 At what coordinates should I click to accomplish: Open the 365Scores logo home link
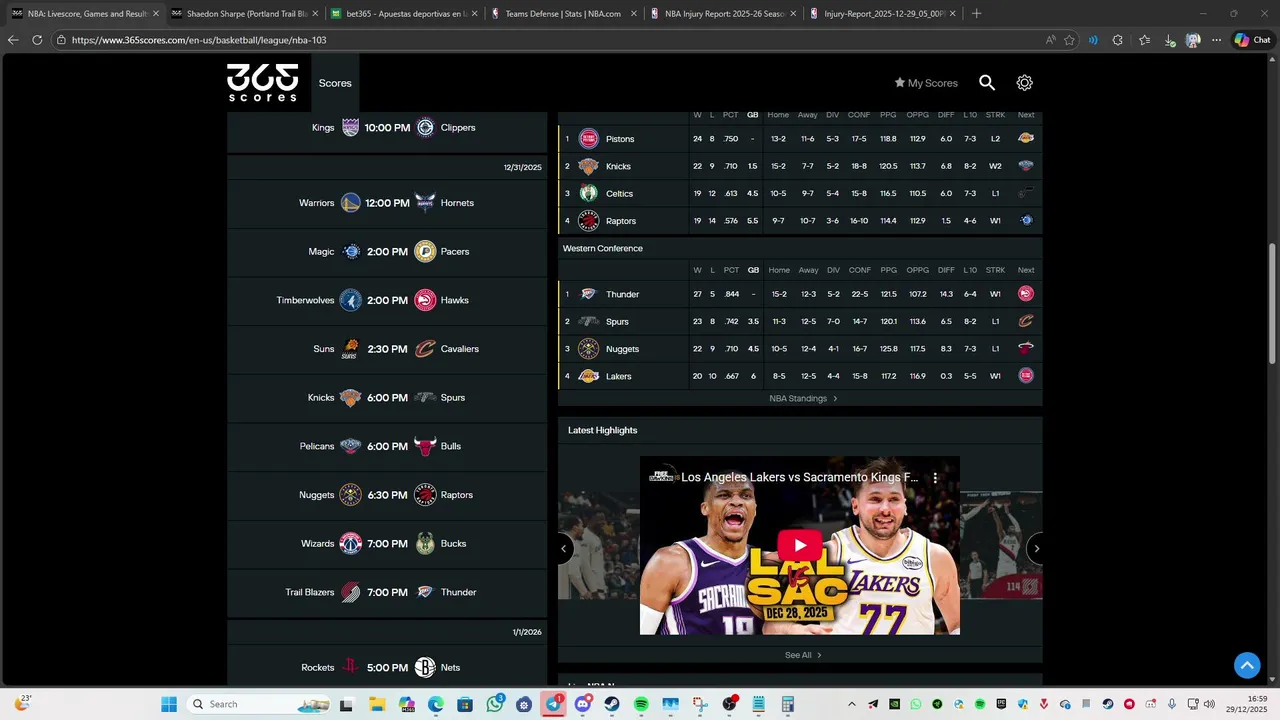point(262,83)
